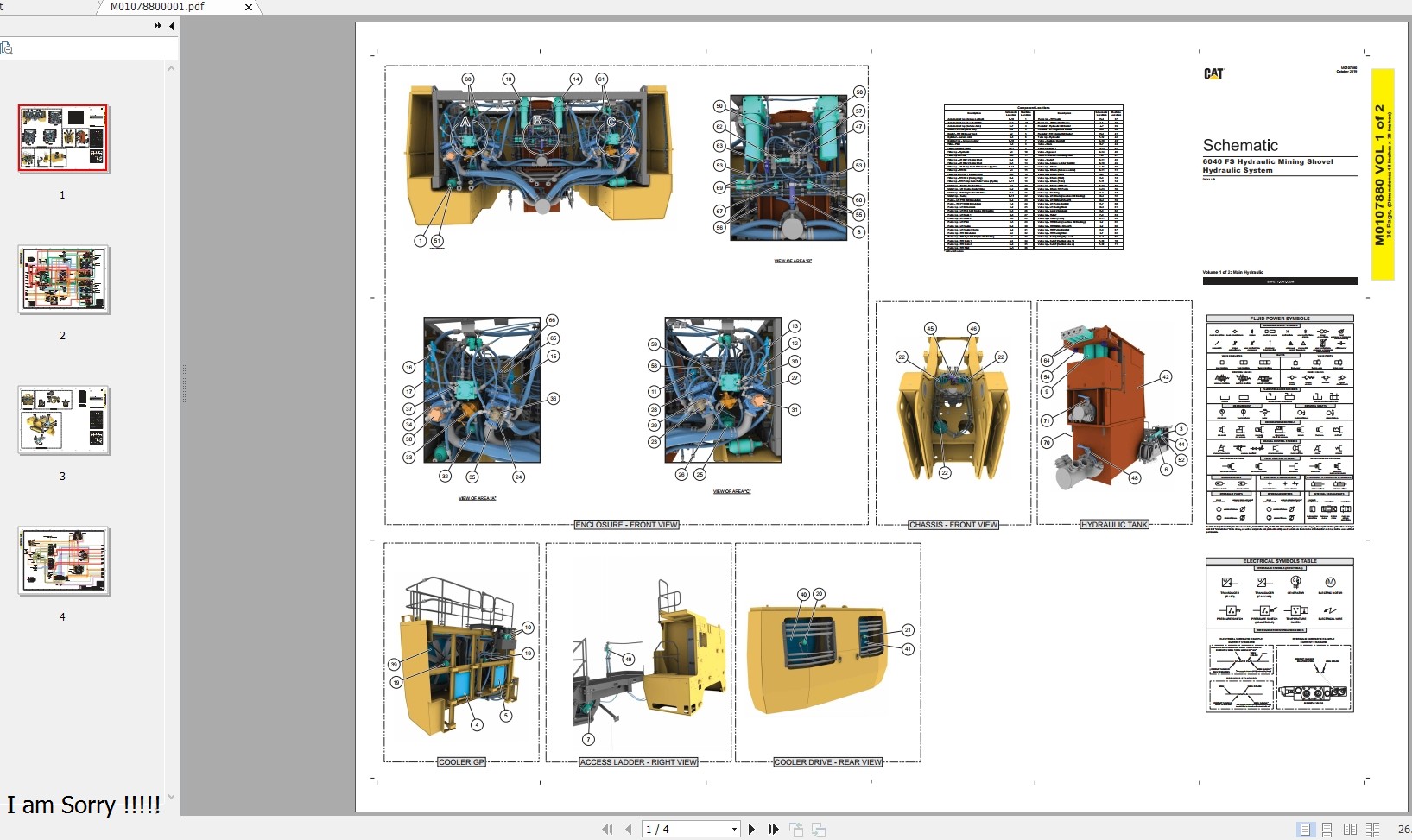Go to the last page using skip-forward control
Viewport: 1412px width, 840px height.
tap(775, 830)
